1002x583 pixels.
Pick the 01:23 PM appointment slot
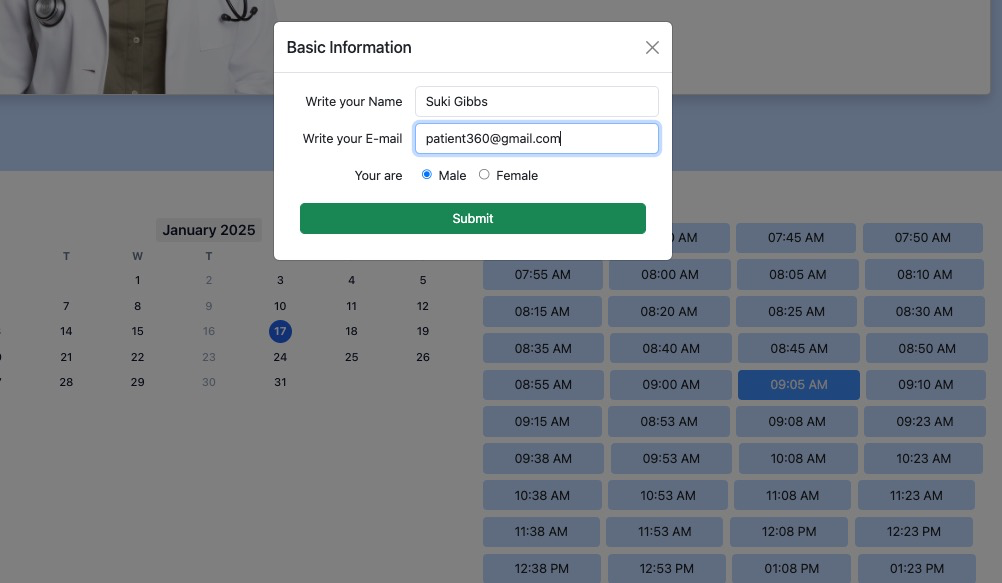(917, 568)
